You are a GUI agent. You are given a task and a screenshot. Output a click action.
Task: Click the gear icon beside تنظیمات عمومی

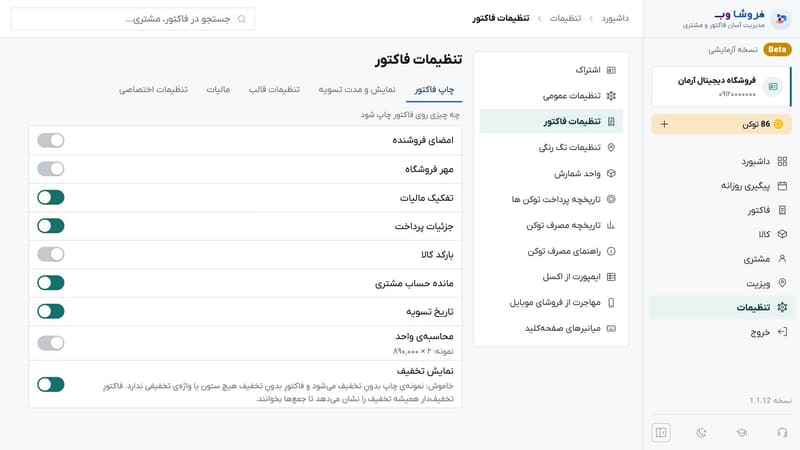[611, 95]
